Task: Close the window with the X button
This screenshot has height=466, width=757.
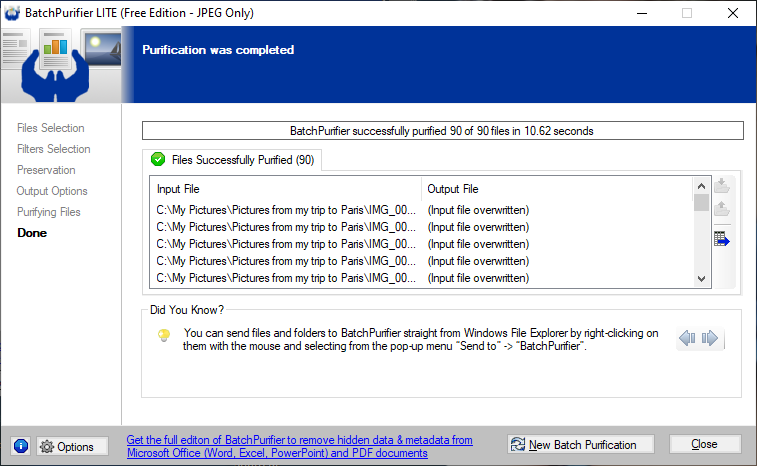Action: point(733,13)
